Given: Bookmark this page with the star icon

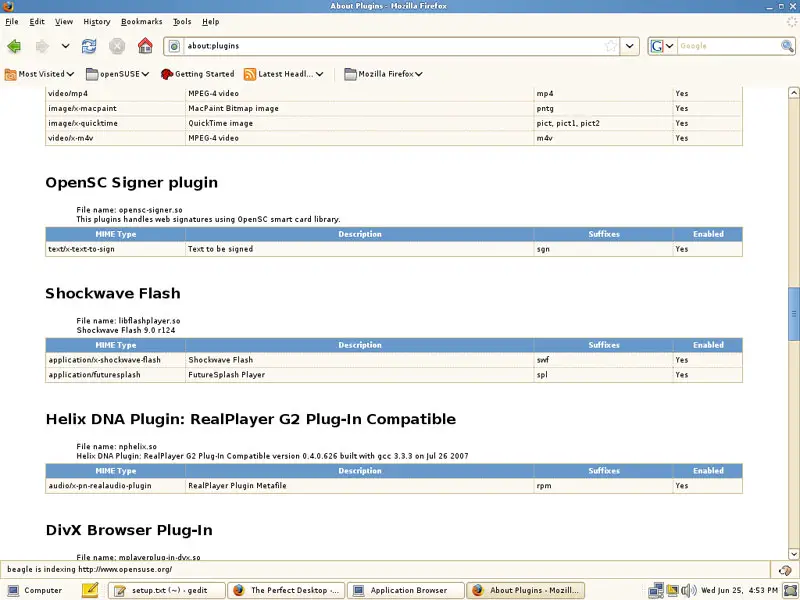Looking at the screenshot, I should pos(611,46).
